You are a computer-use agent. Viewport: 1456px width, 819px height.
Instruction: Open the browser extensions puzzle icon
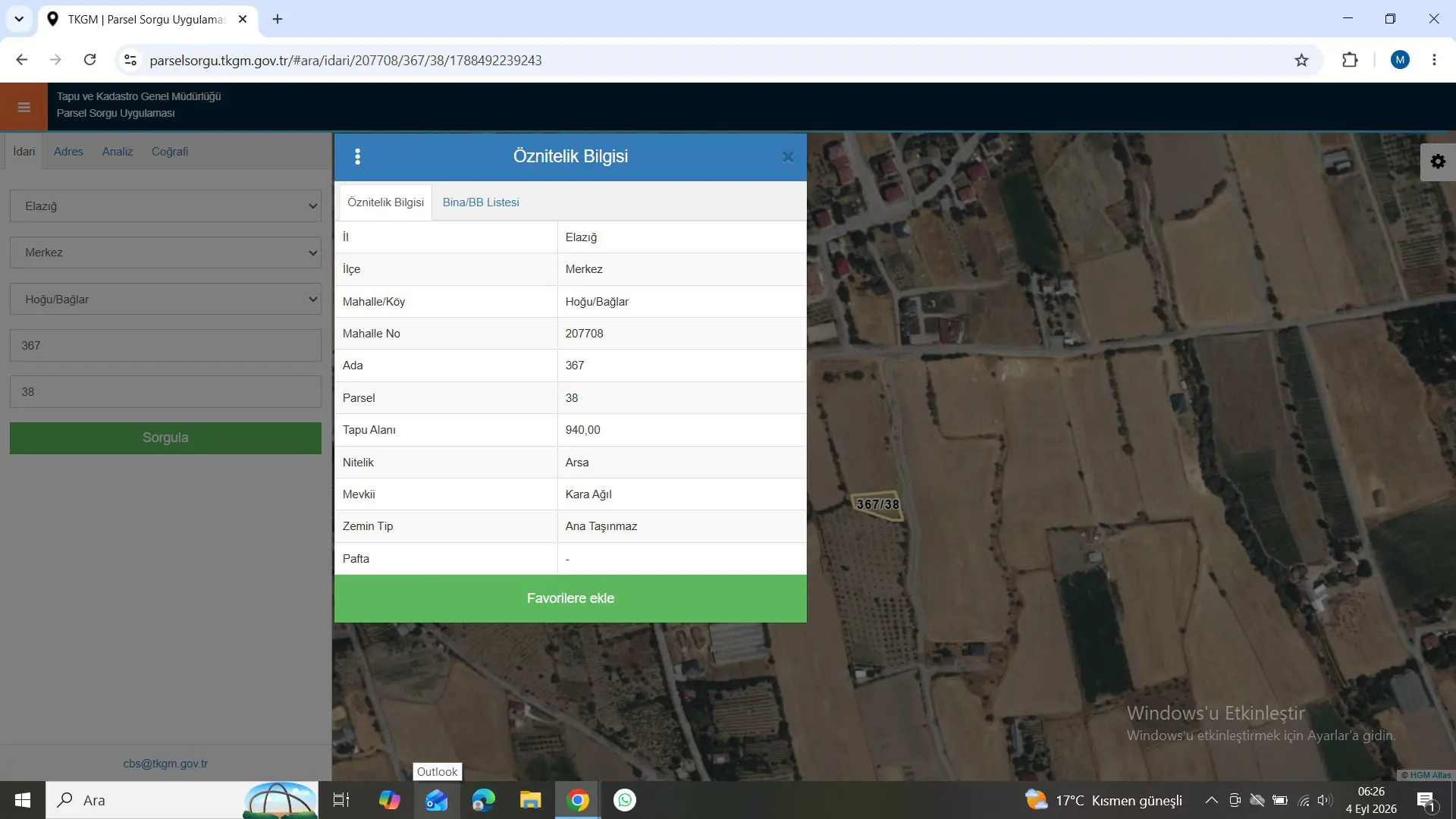[x=1350, y=60]
